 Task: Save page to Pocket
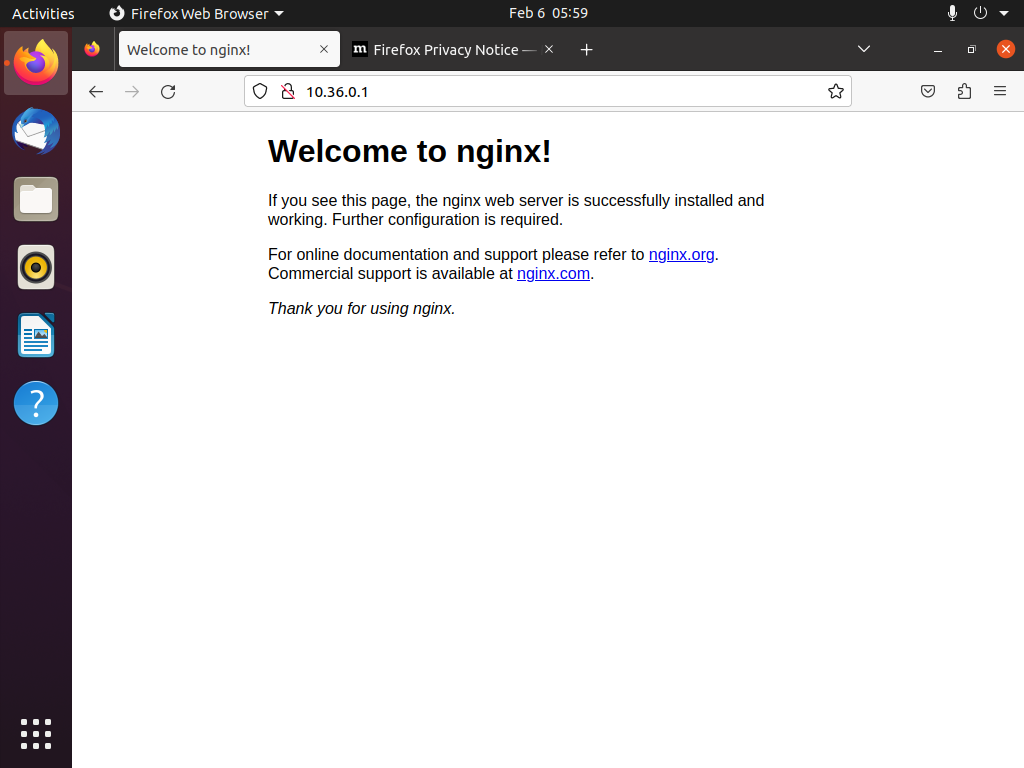pyautogui.click(x=927, y=91)
